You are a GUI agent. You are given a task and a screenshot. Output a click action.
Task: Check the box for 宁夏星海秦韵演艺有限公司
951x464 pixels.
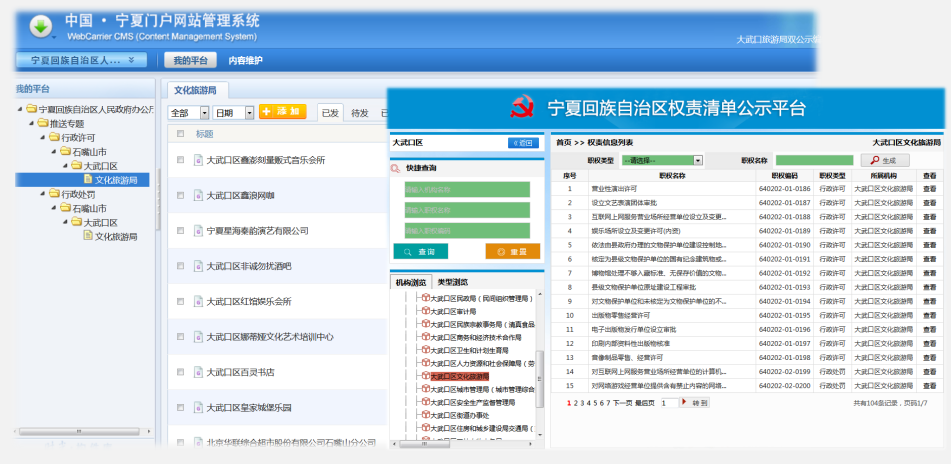click(180, 230)
